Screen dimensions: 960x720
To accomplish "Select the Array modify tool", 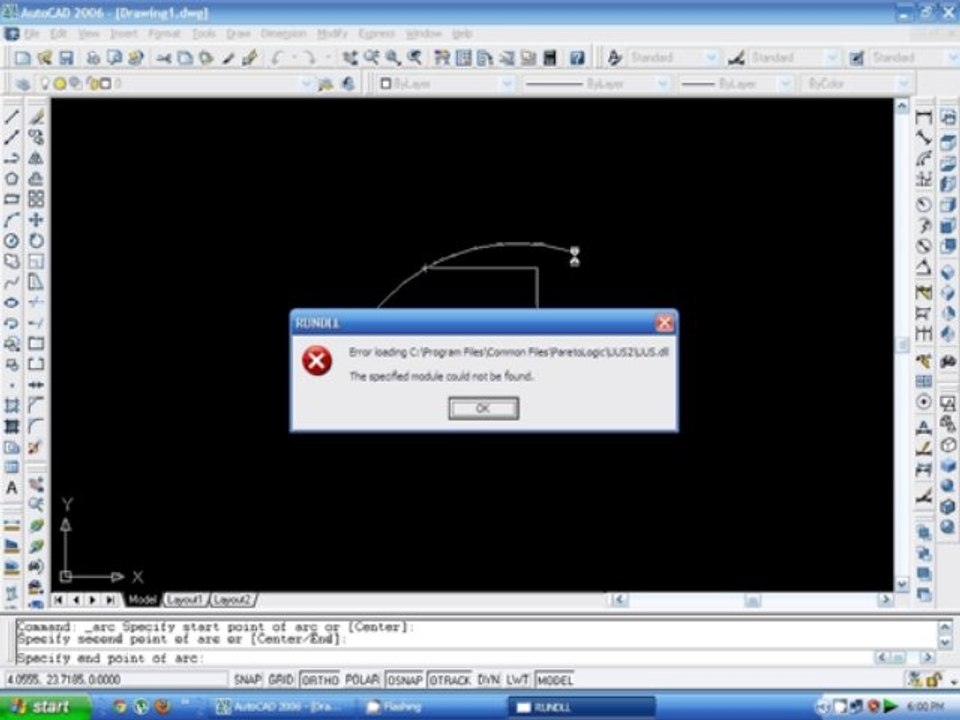I will coord(36,199).
